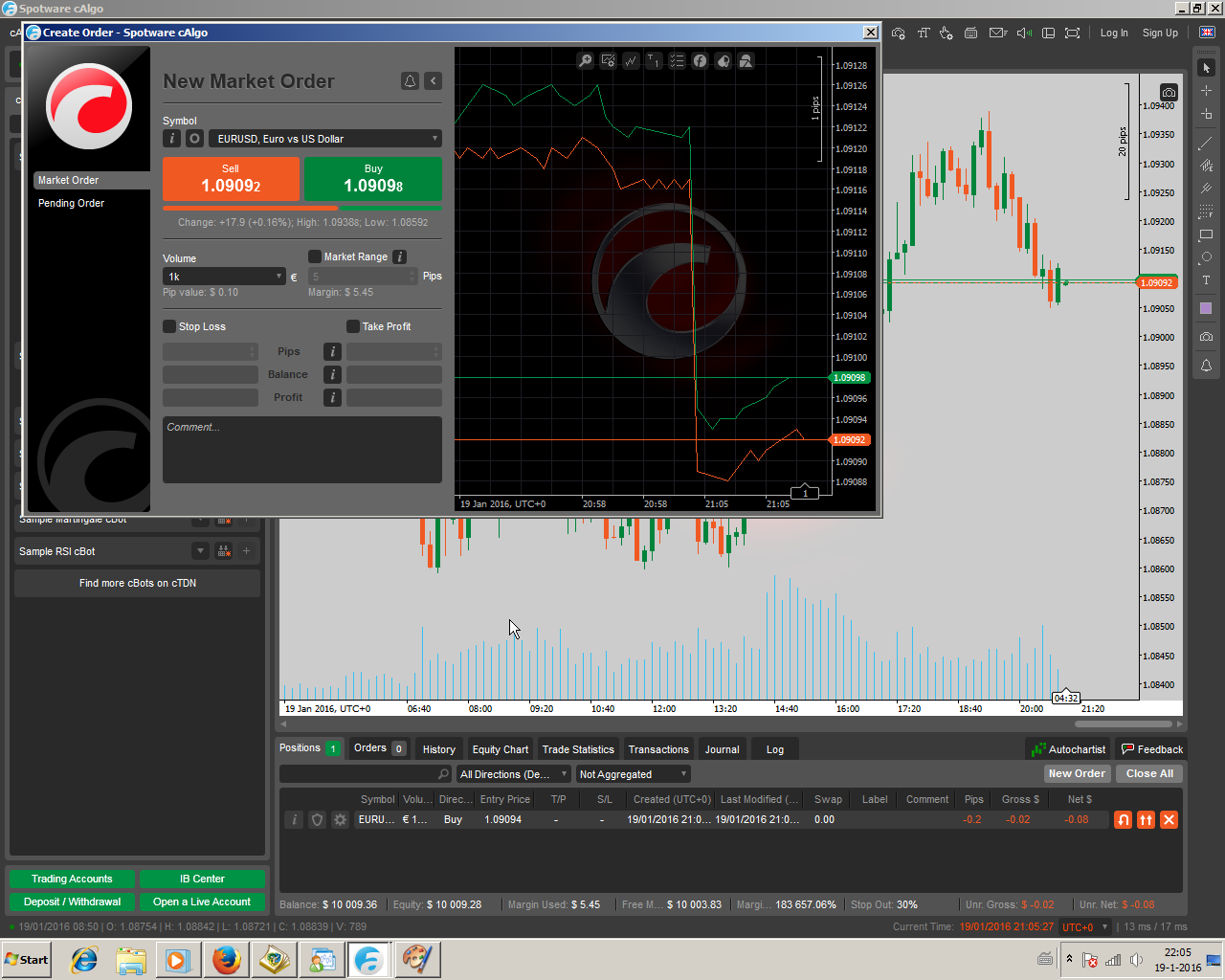Click the line chart type icon in dialog chart
This screenshot has width=1225, height=980.
pyautogui.click(x=632, y=60)
